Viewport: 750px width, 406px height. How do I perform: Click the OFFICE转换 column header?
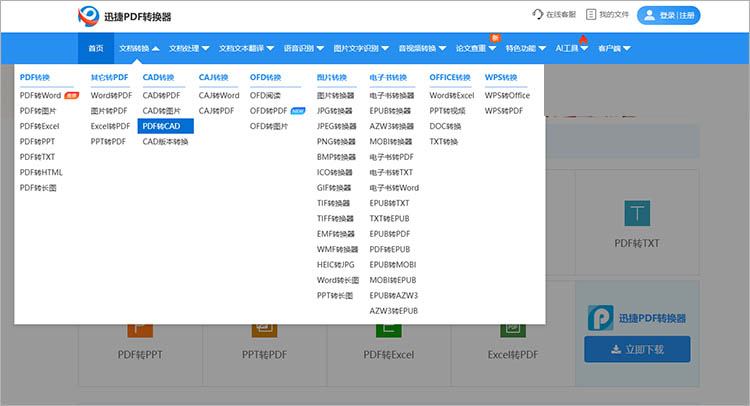coord(450,77)
